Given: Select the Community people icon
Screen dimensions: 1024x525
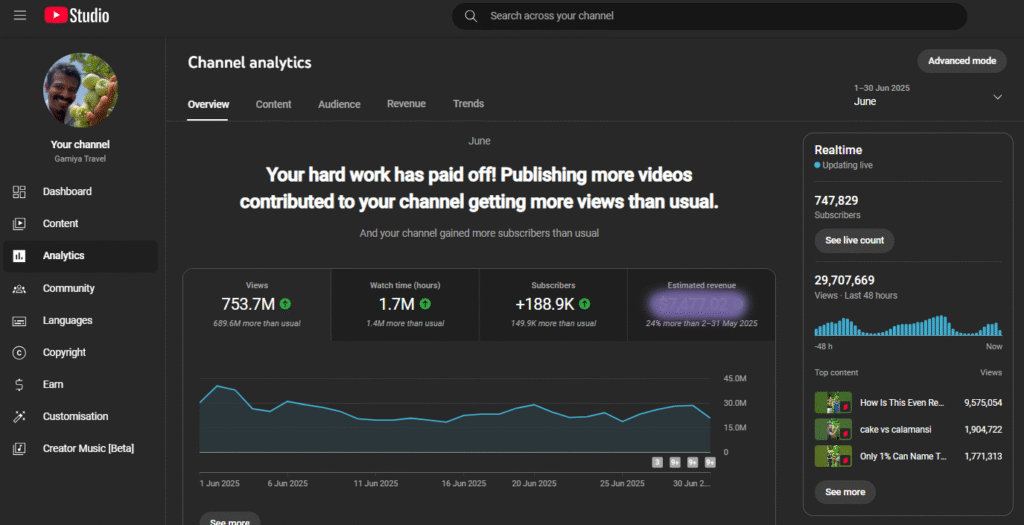Looking at the screenshot, I should pyautogui.click(x=19, y=289).
